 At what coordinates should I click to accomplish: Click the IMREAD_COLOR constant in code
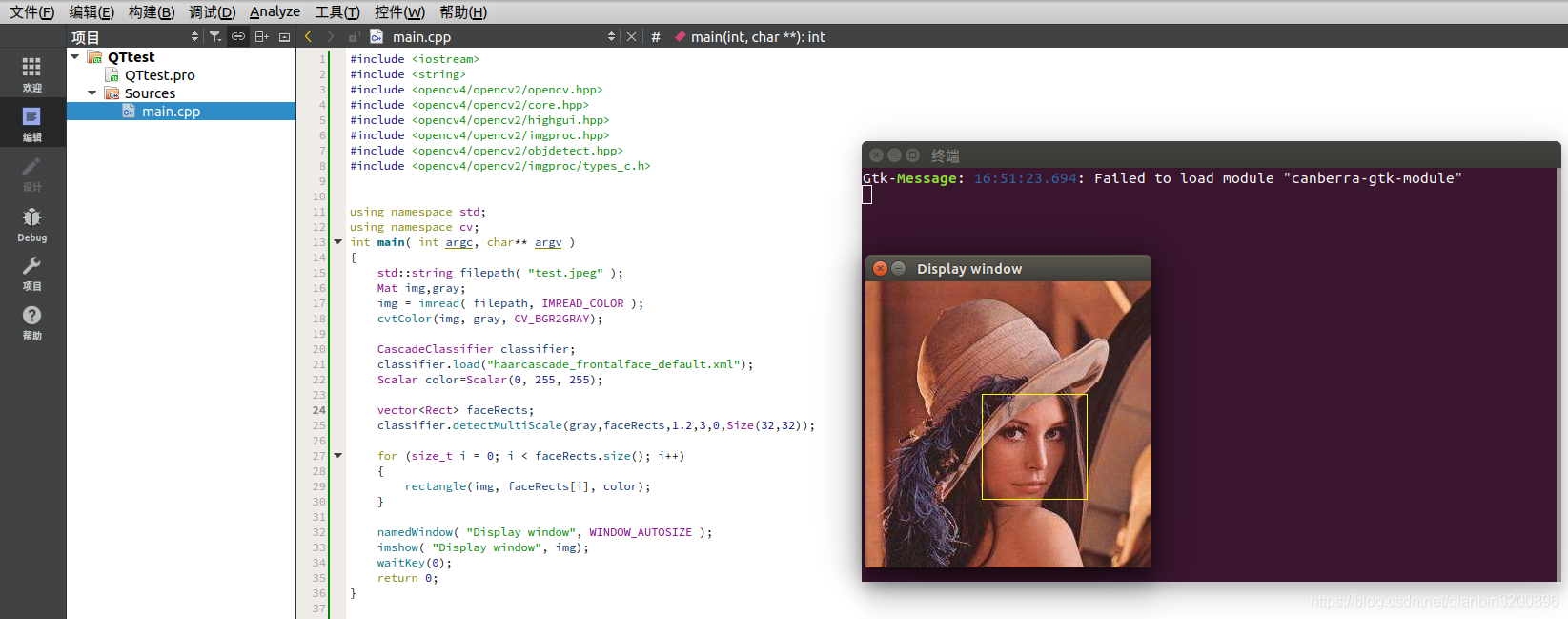click(582, 303)
